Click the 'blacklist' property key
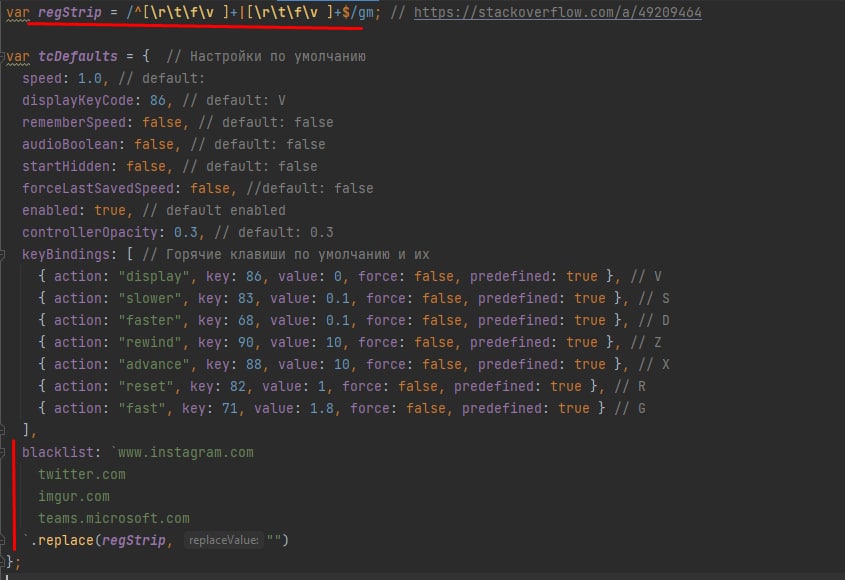Screen dimensions: 845x580 pos(58,452)
